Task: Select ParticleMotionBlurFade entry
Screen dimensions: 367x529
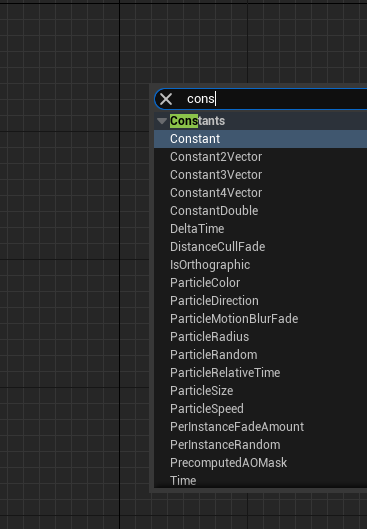Action: tap(260, 319)
